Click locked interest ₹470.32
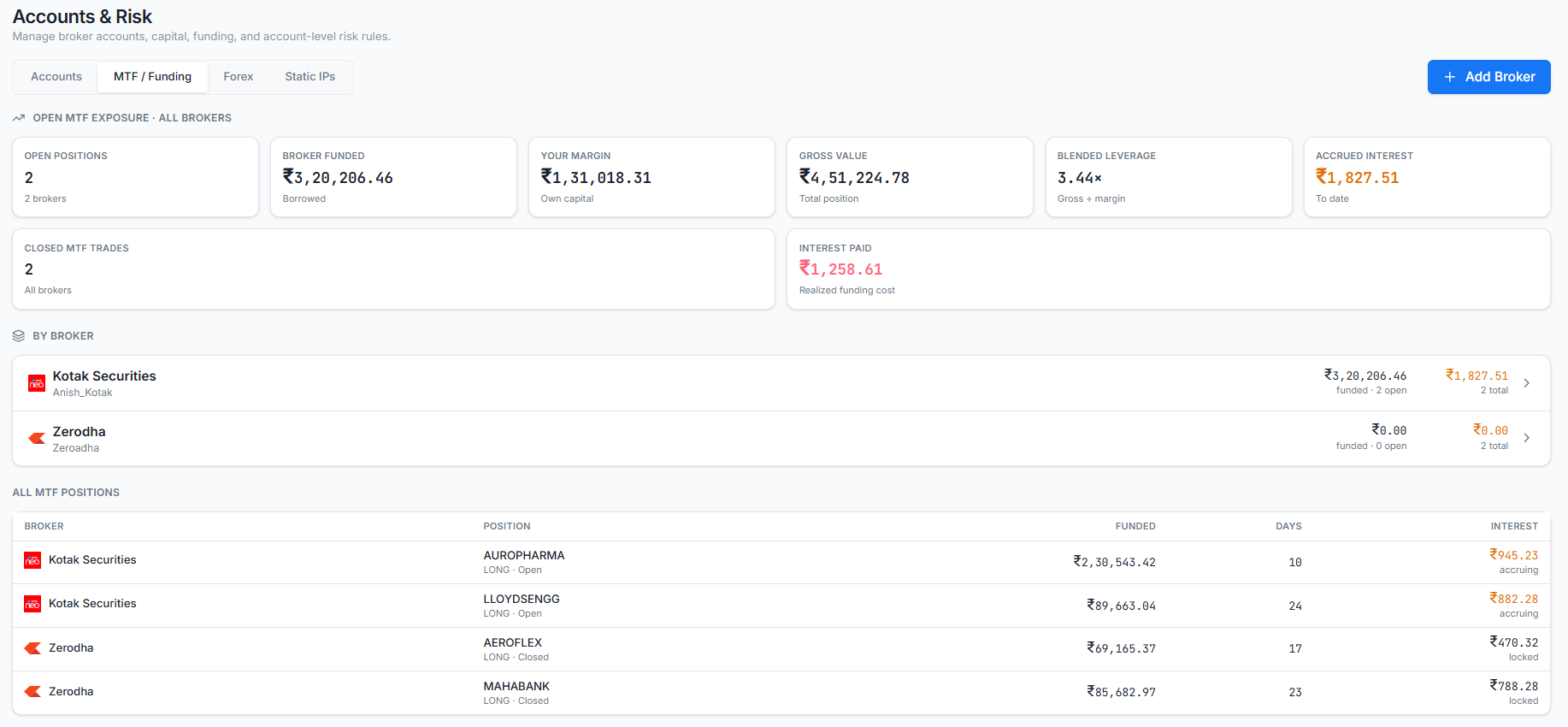Image resolution: width=1568 pixels, height=727 pixels. (1514, 642)
